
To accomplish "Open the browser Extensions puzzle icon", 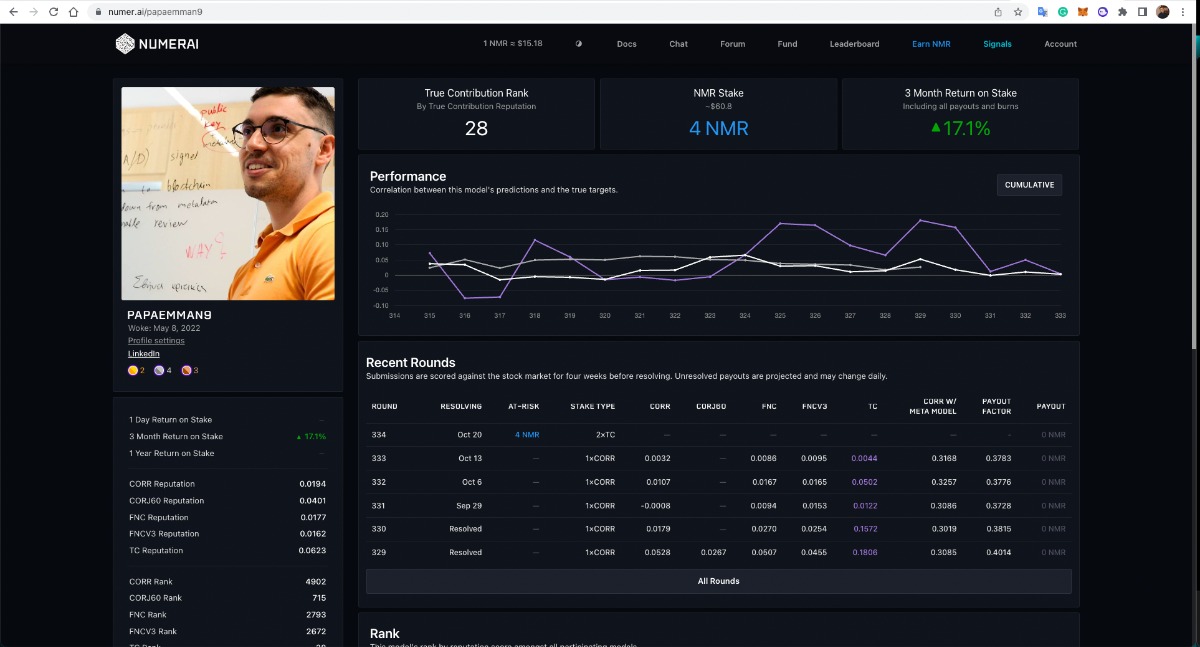I will point(1122,12).
